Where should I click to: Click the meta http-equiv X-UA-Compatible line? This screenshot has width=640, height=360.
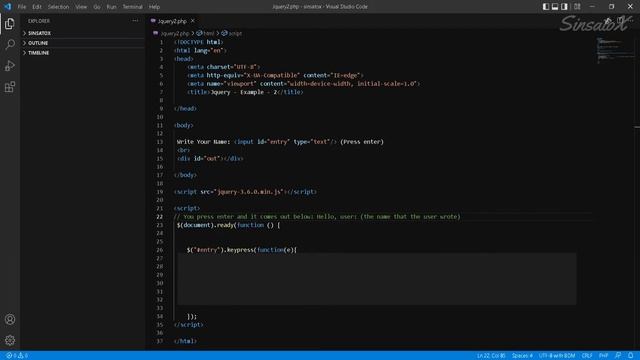(276, 76)
